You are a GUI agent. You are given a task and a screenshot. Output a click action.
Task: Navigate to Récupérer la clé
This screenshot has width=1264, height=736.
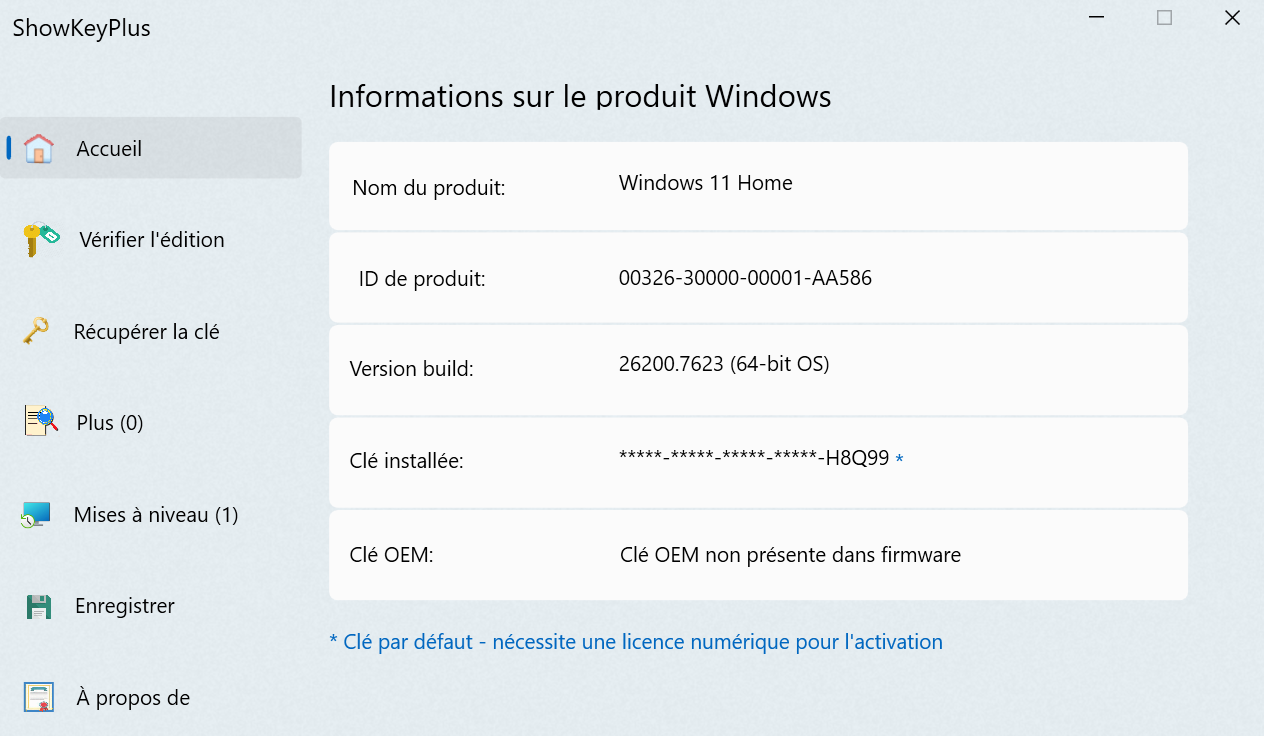pyautogui.click(x=148, y=331)
